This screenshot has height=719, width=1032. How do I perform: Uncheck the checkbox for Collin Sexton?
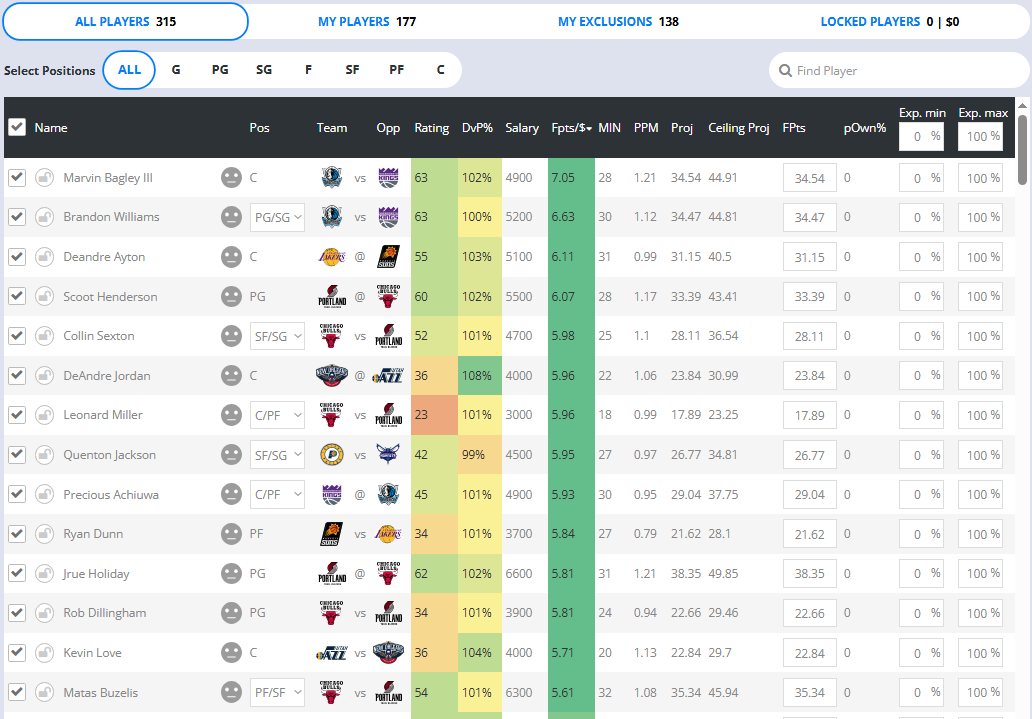click(17, 336)
